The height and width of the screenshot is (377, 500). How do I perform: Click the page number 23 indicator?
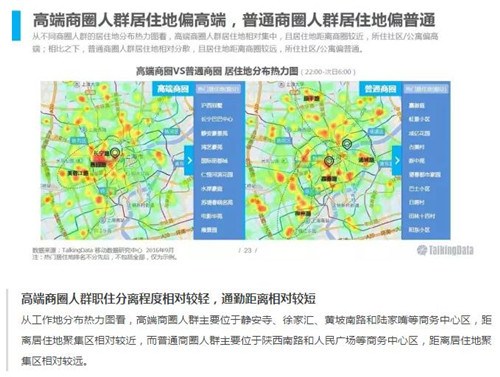(248, 250)
